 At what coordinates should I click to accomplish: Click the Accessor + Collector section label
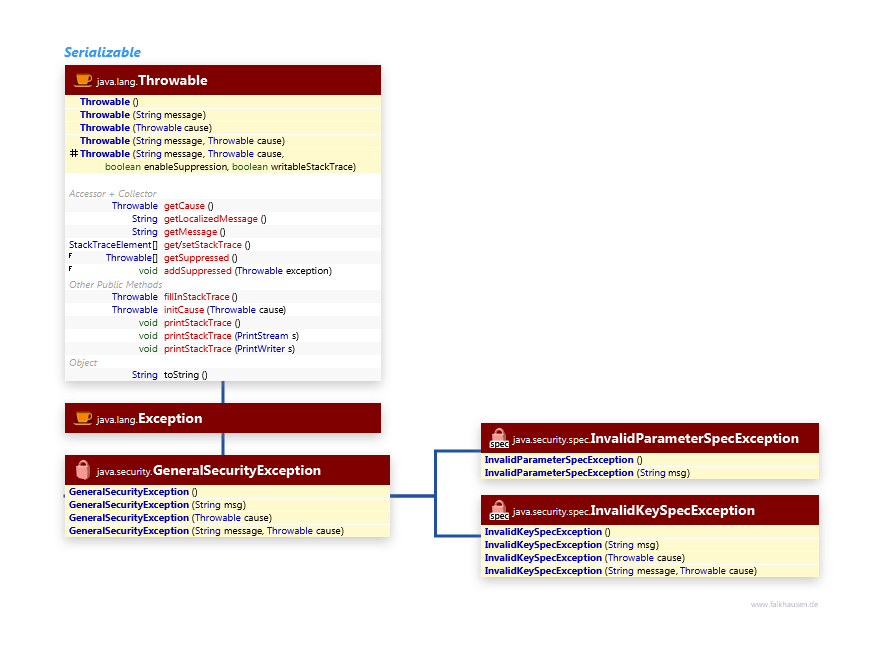[x=113, y=194]
